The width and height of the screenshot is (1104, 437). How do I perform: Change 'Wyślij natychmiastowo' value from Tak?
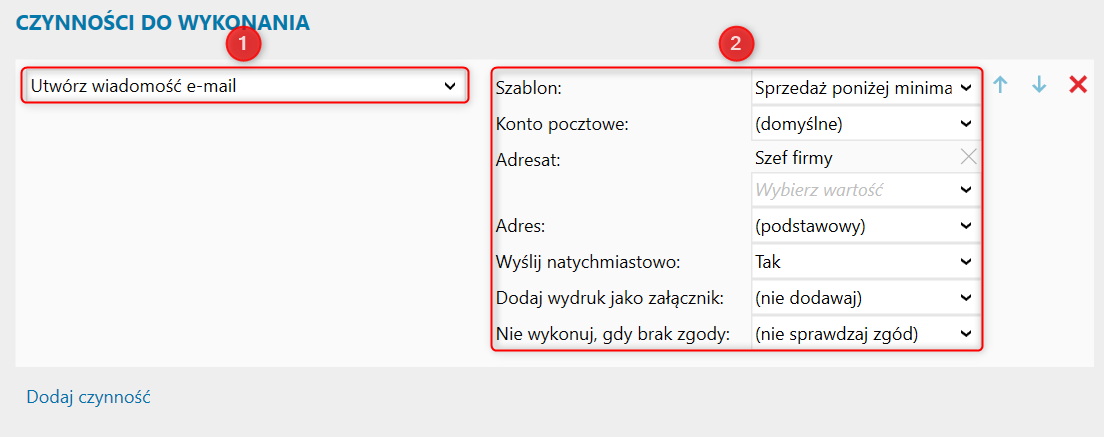tap(864, 262)
